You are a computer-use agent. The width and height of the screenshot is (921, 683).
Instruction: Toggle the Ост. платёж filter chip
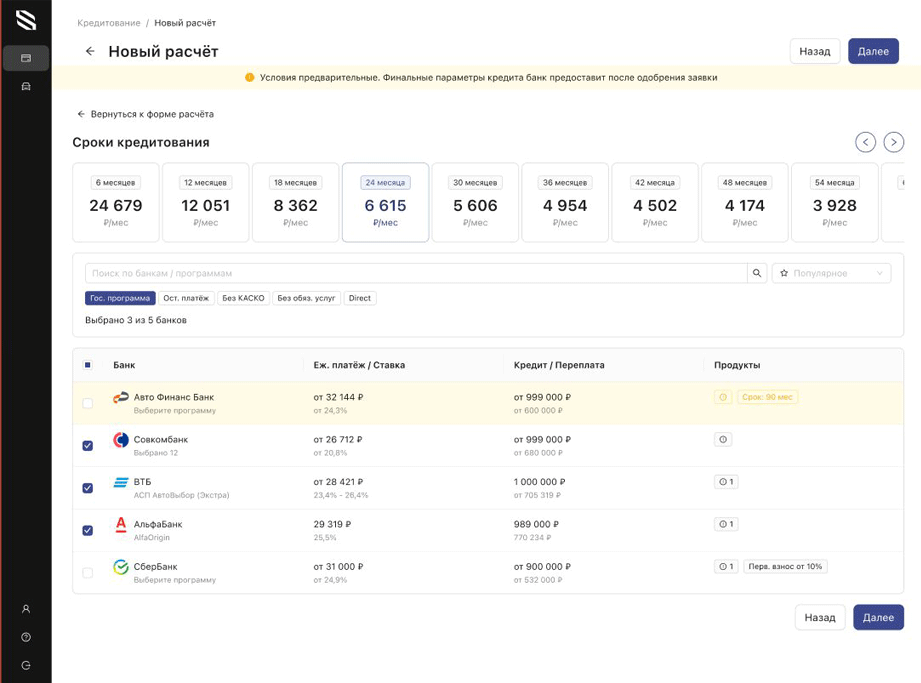tap(186, 298)
